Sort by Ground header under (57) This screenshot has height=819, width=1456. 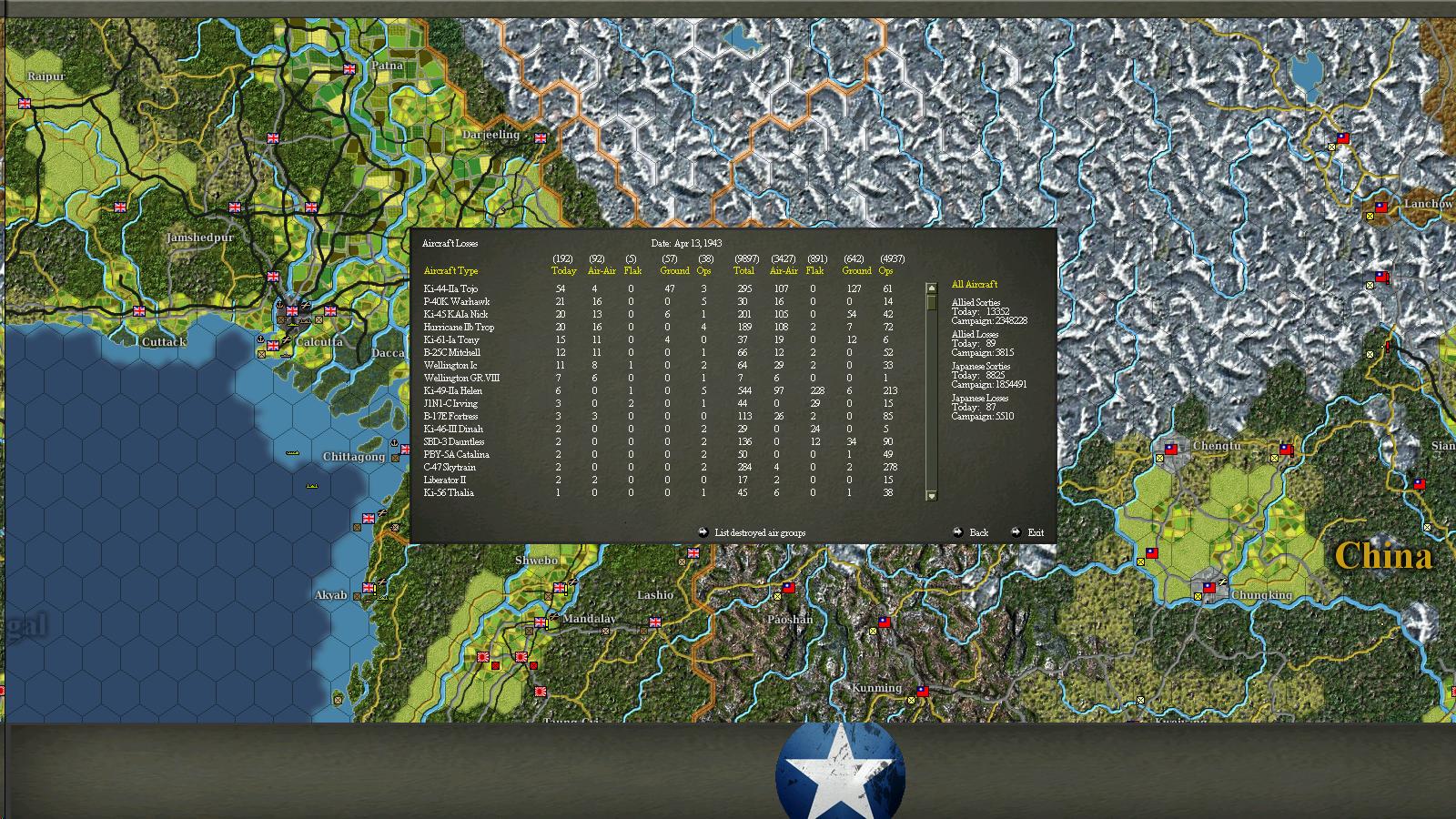(x=674, y=271)
